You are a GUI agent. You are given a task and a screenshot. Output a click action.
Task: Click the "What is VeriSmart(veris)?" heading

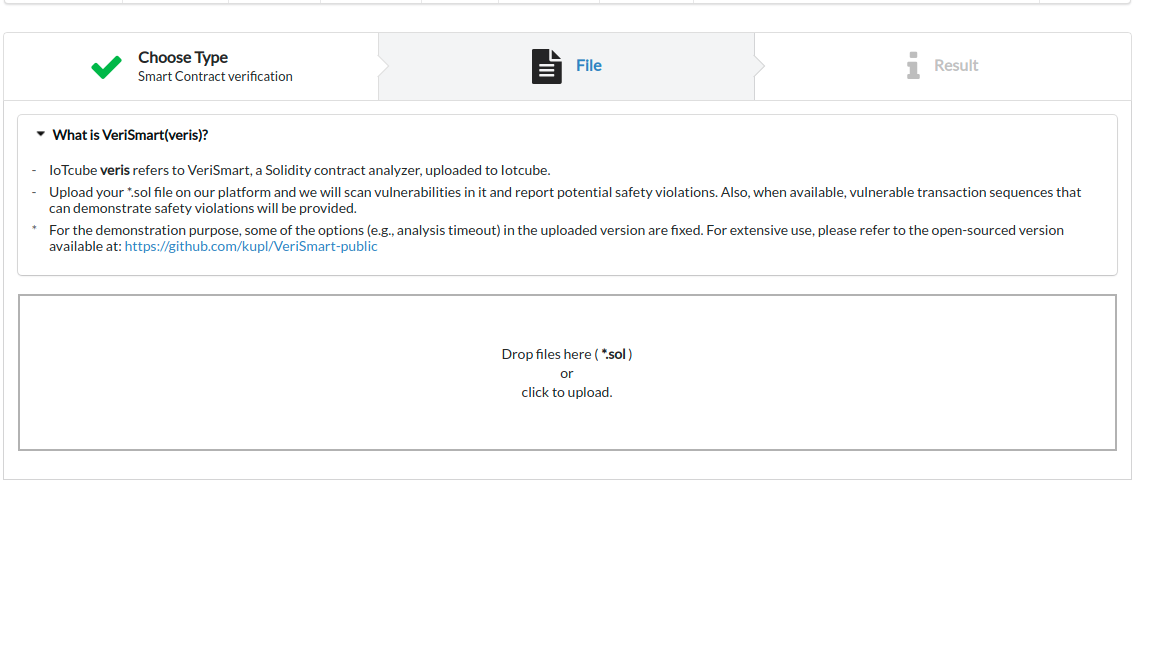[130, 135]
